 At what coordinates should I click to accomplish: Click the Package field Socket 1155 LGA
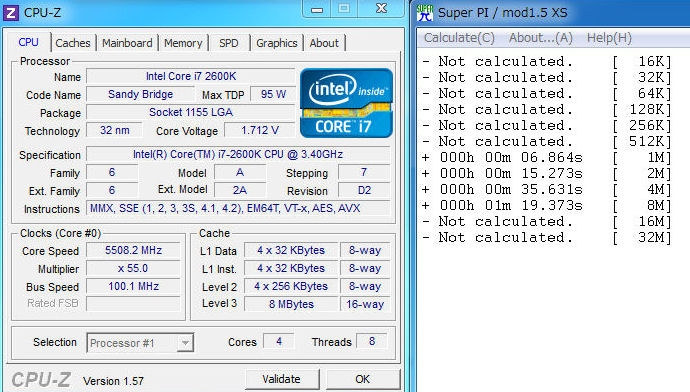pyautogui.click(x=191, y=112)
